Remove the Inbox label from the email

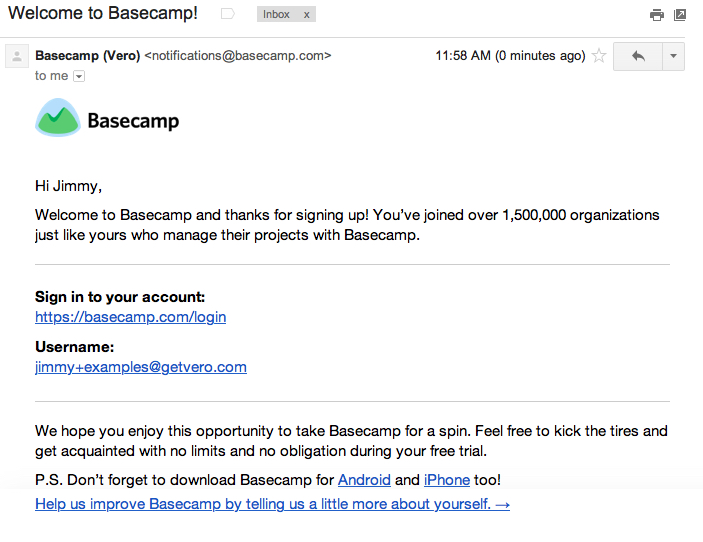click(306, 15)
